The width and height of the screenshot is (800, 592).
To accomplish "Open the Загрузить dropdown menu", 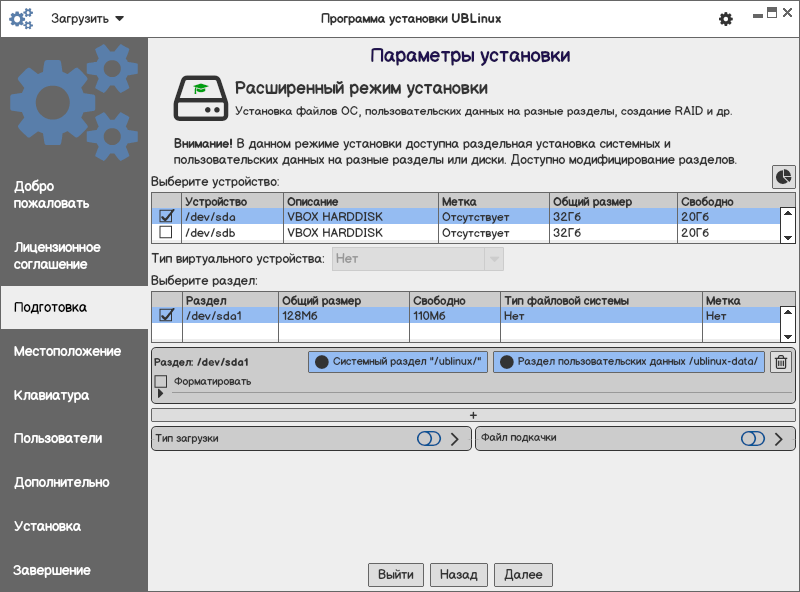I will [87, 19].
